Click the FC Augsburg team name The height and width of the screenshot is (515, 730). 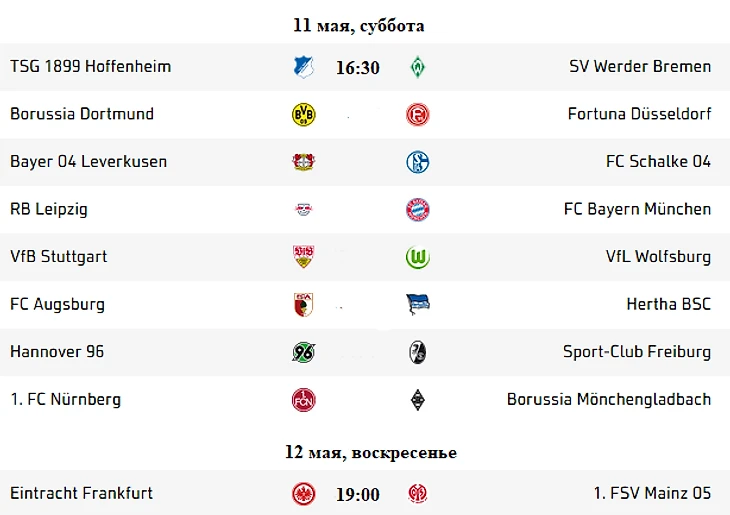click(57, 304)
